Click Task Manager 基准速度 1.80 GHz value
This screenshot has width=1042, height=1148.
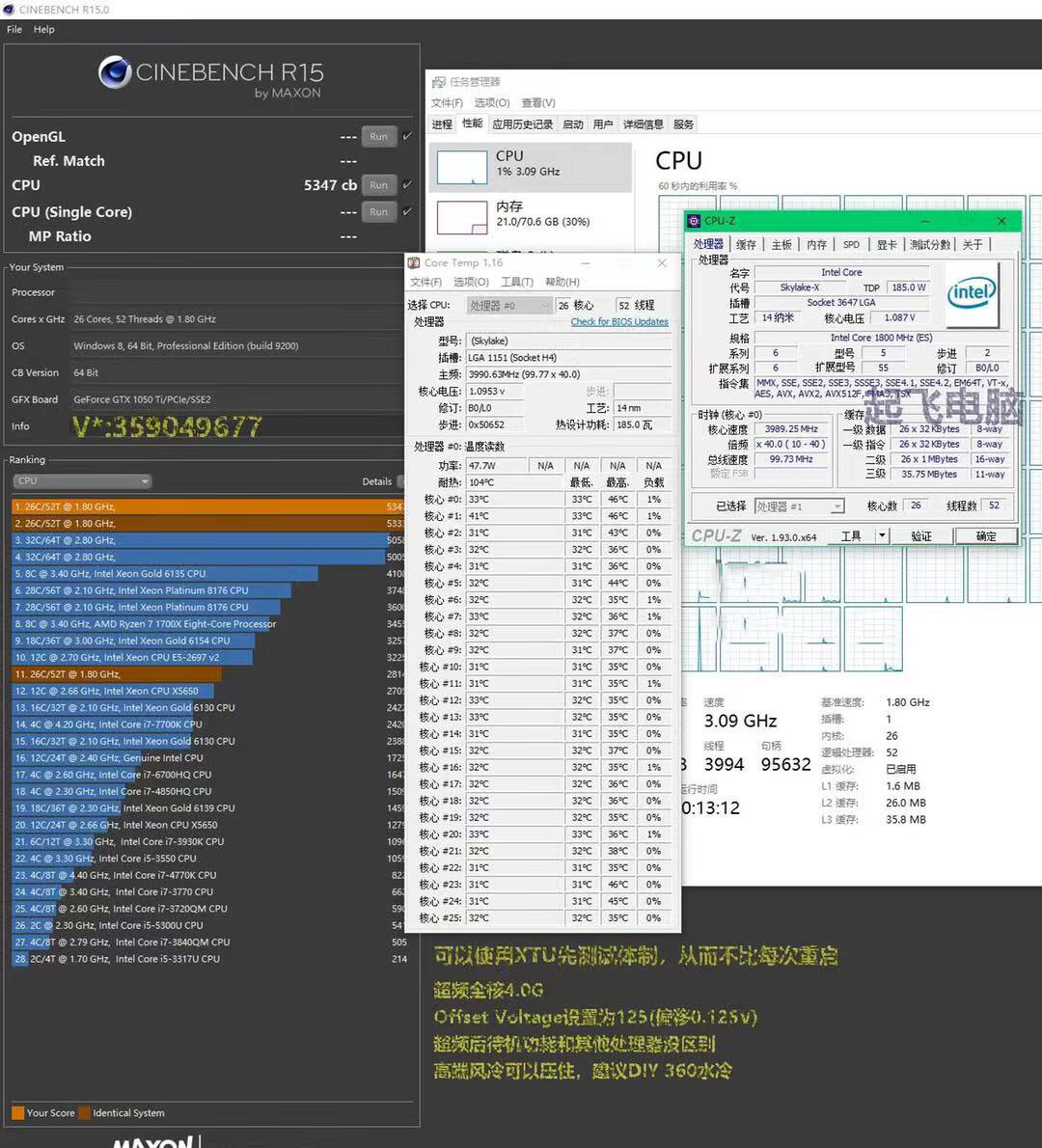pyautogui.click(x=908, y=702)
